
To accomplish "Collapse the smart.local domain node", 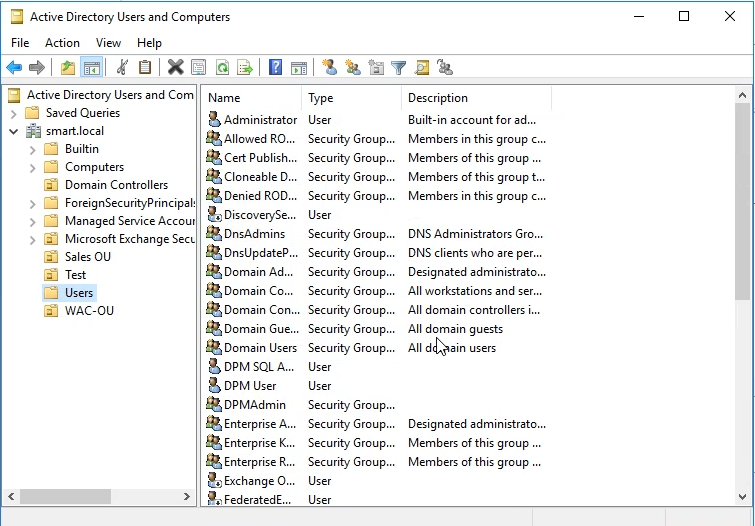I will click(13, 131).
